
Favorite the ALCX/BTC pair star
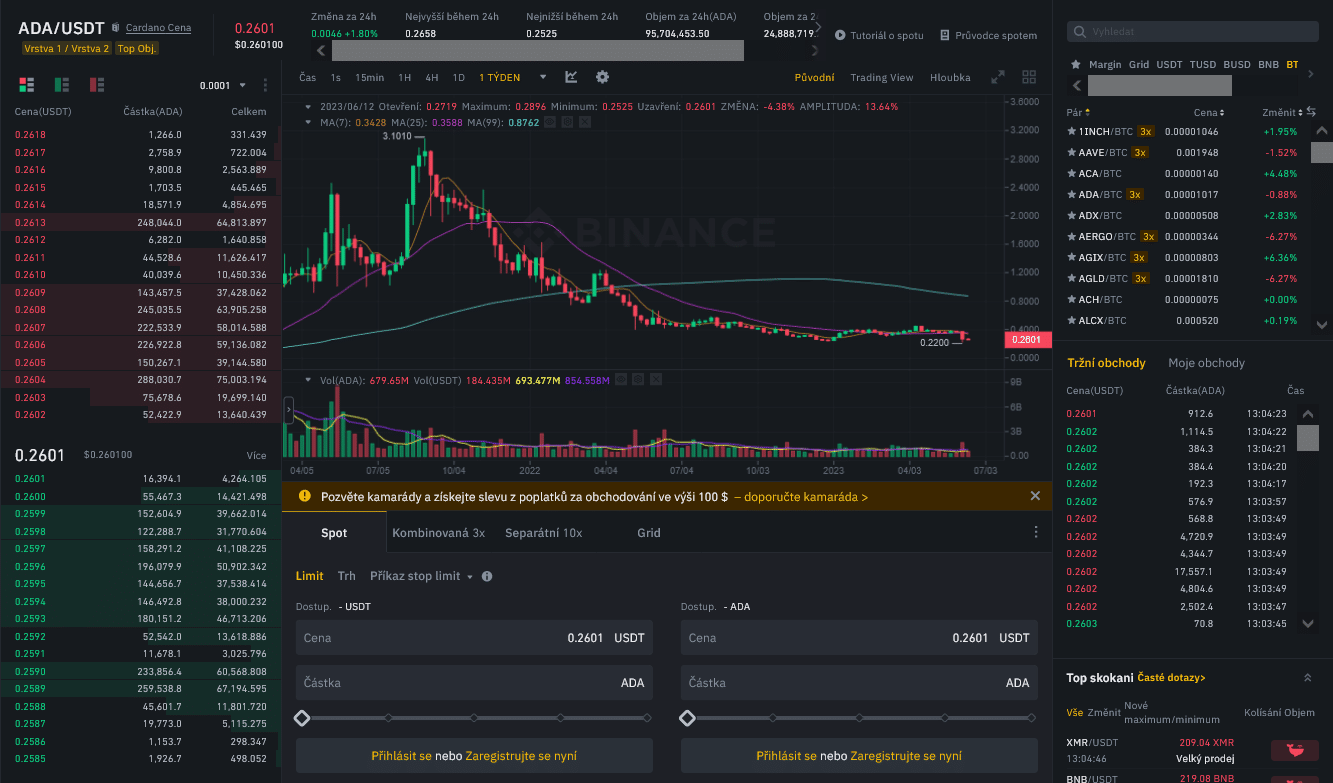[1072, 320]
